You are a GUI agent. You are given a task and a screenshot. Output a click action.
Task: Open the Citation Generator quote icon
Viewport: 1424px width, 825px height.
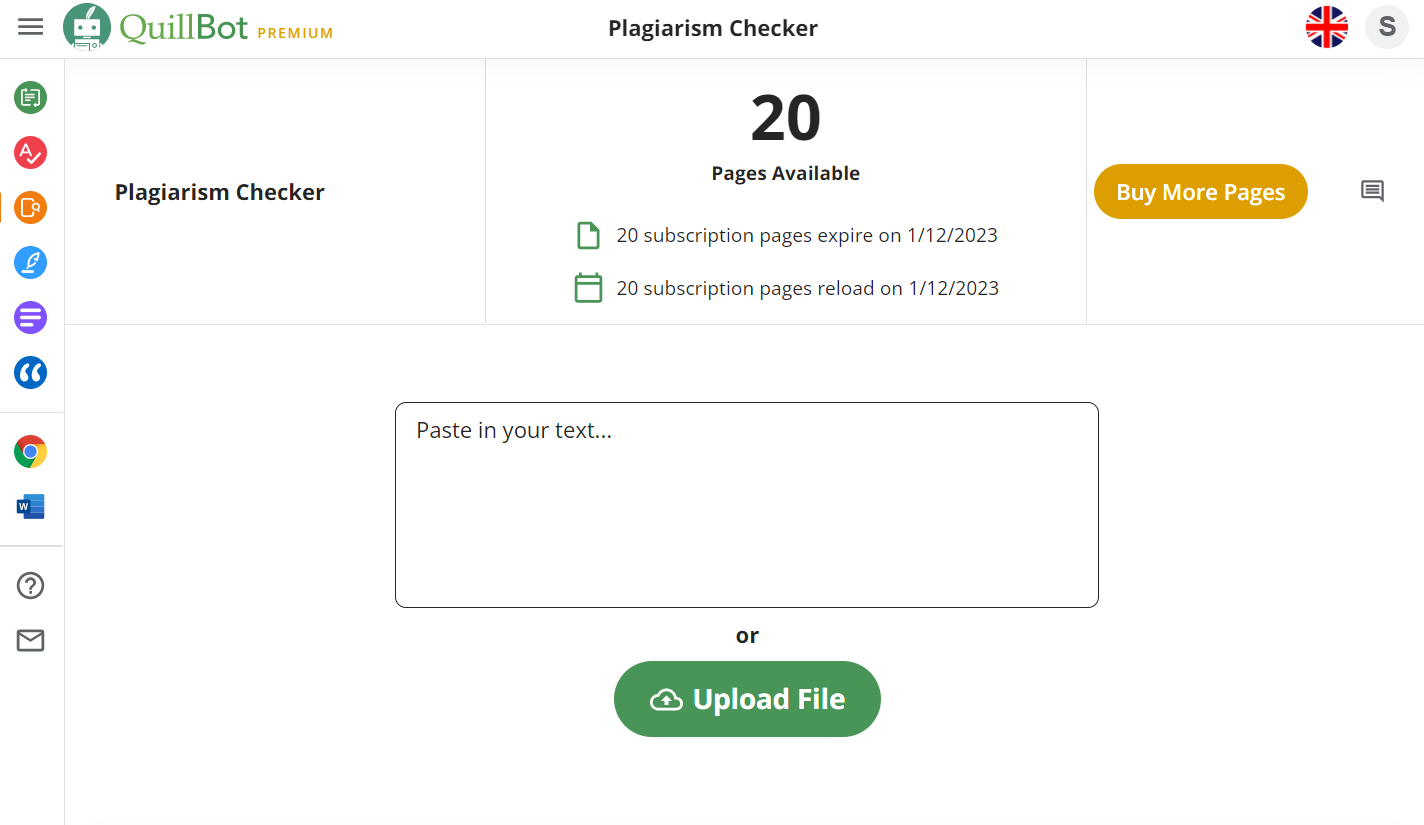tap(30, 372)
